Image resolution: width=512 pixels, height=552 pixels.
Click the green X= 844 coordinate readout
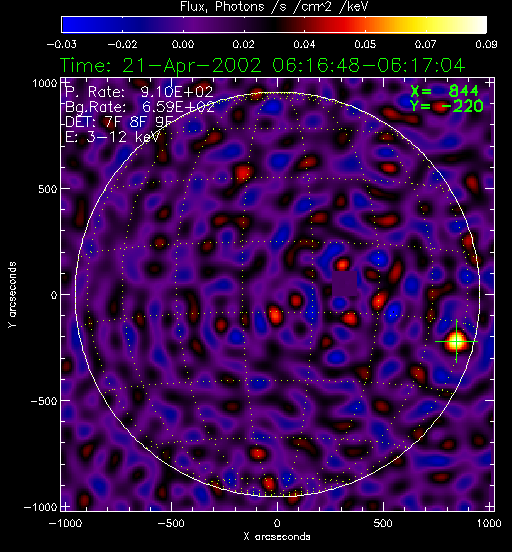coord(444,91)
